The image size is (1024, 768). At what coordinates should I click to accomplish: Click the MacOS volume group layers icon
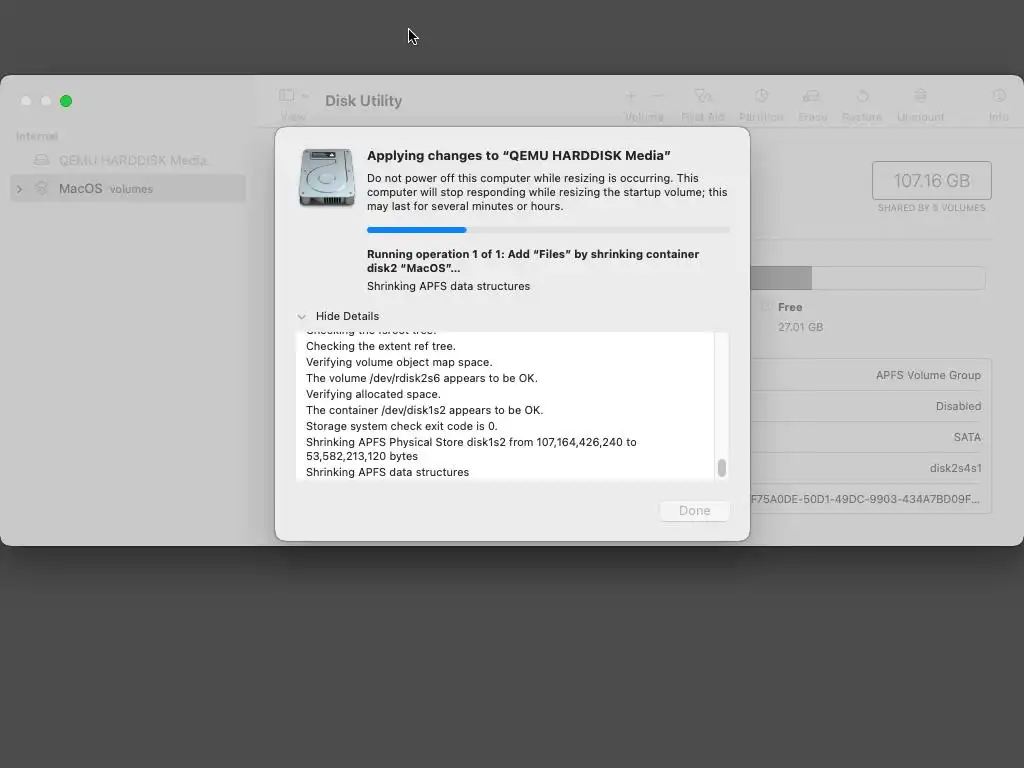[41, 188]
